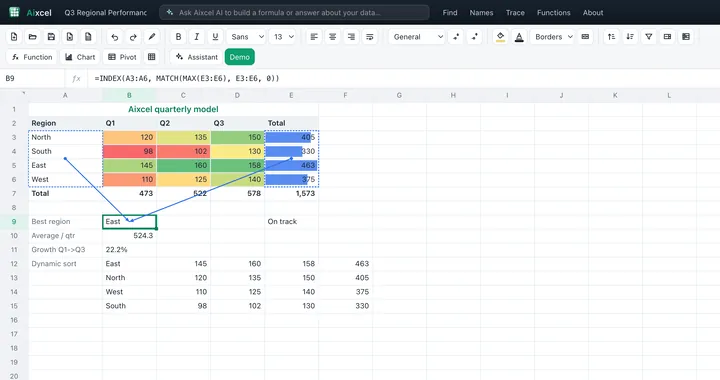Click the fx icon beside the formula bar
This screenshot has height=380, width=720.
coord(76,78)
